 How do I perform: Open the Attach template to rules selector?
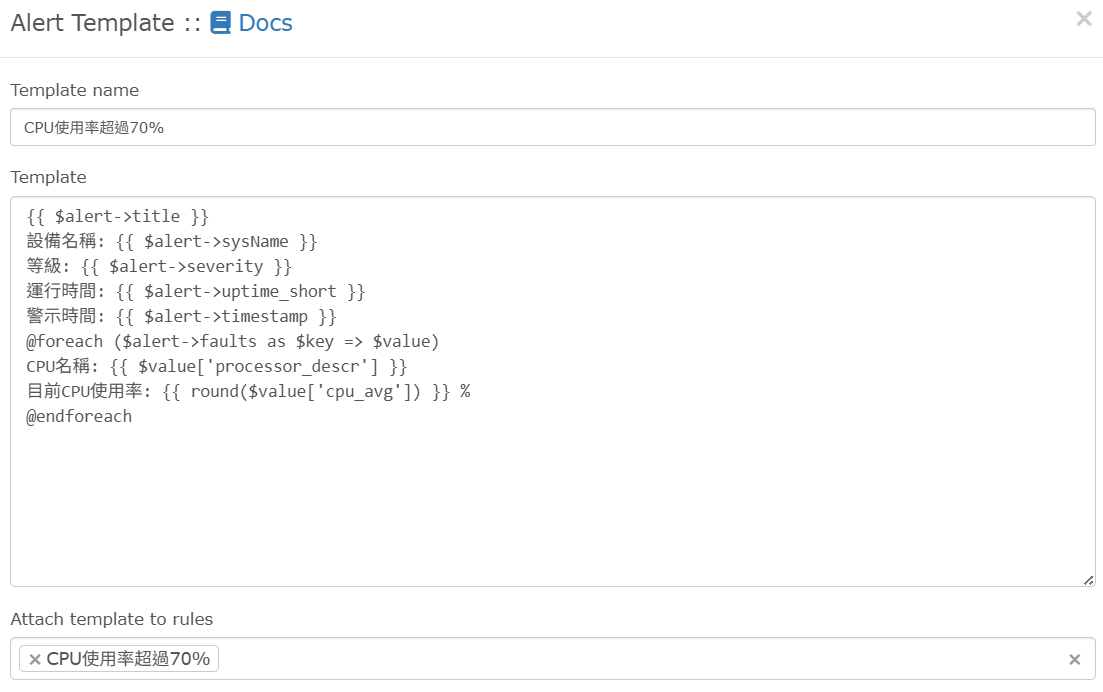click(640, 659)
